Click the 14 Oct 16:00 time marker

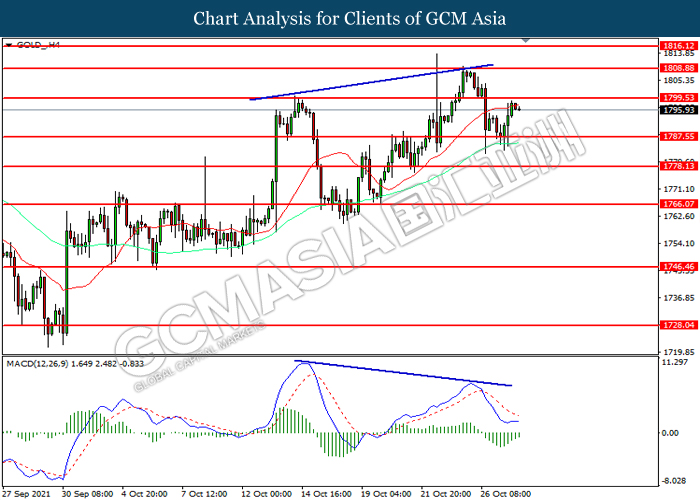(326, 494)
